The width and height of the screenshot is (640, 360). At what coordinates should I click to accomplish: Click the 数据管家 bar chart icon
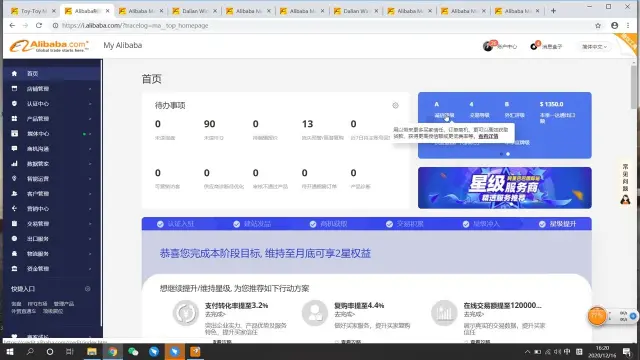pyautogui.click(x=14, y=164)
